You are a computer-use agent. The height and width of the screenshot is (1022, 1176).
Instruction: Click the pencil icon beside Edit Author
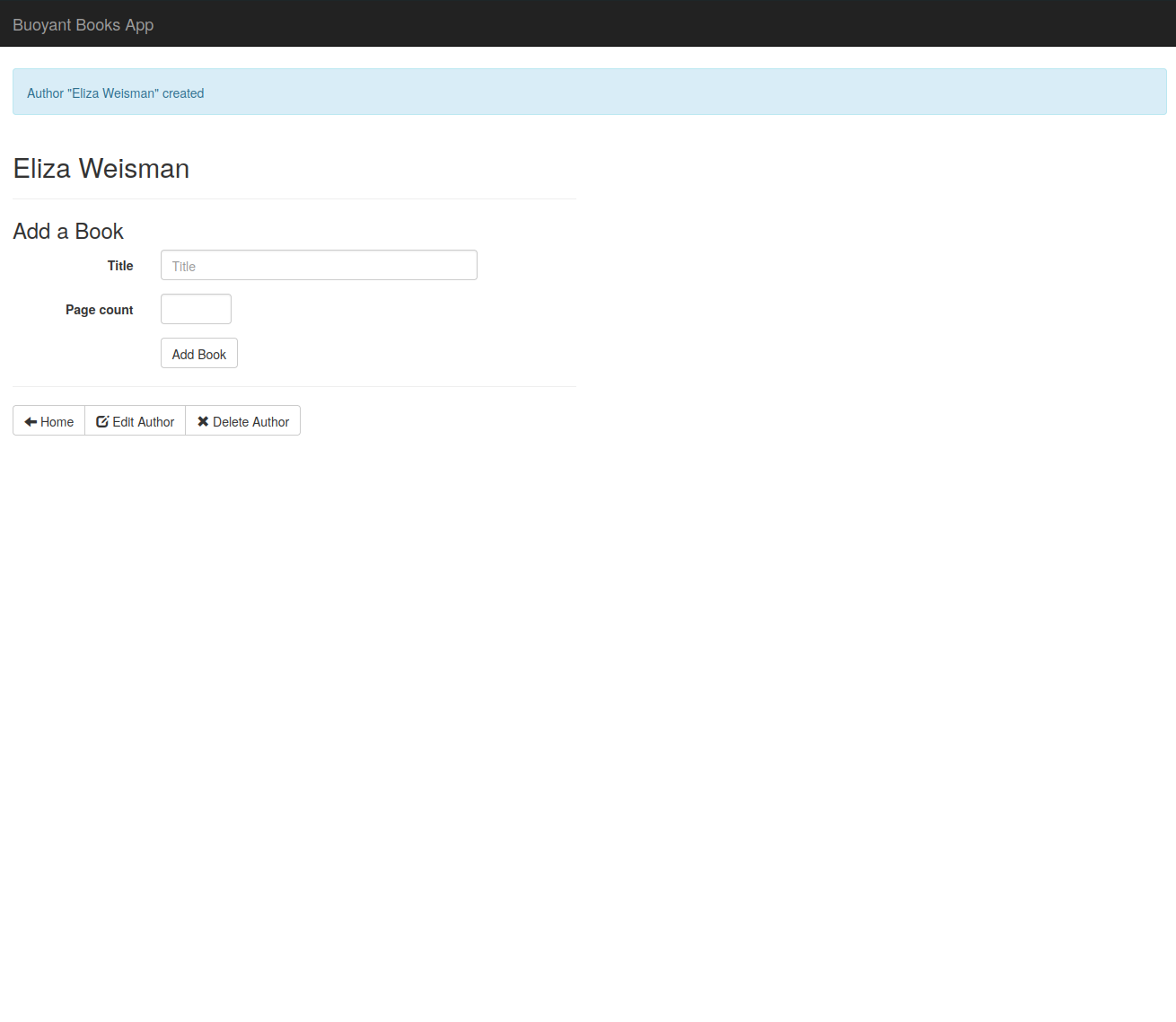coord(102,421)
